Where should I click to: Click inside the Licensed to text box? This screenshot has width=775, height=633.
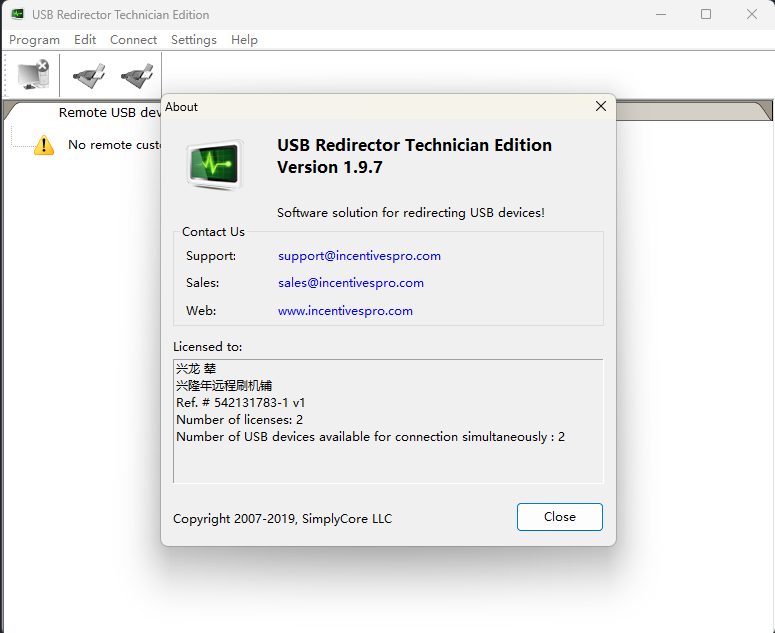pos(388,421)
